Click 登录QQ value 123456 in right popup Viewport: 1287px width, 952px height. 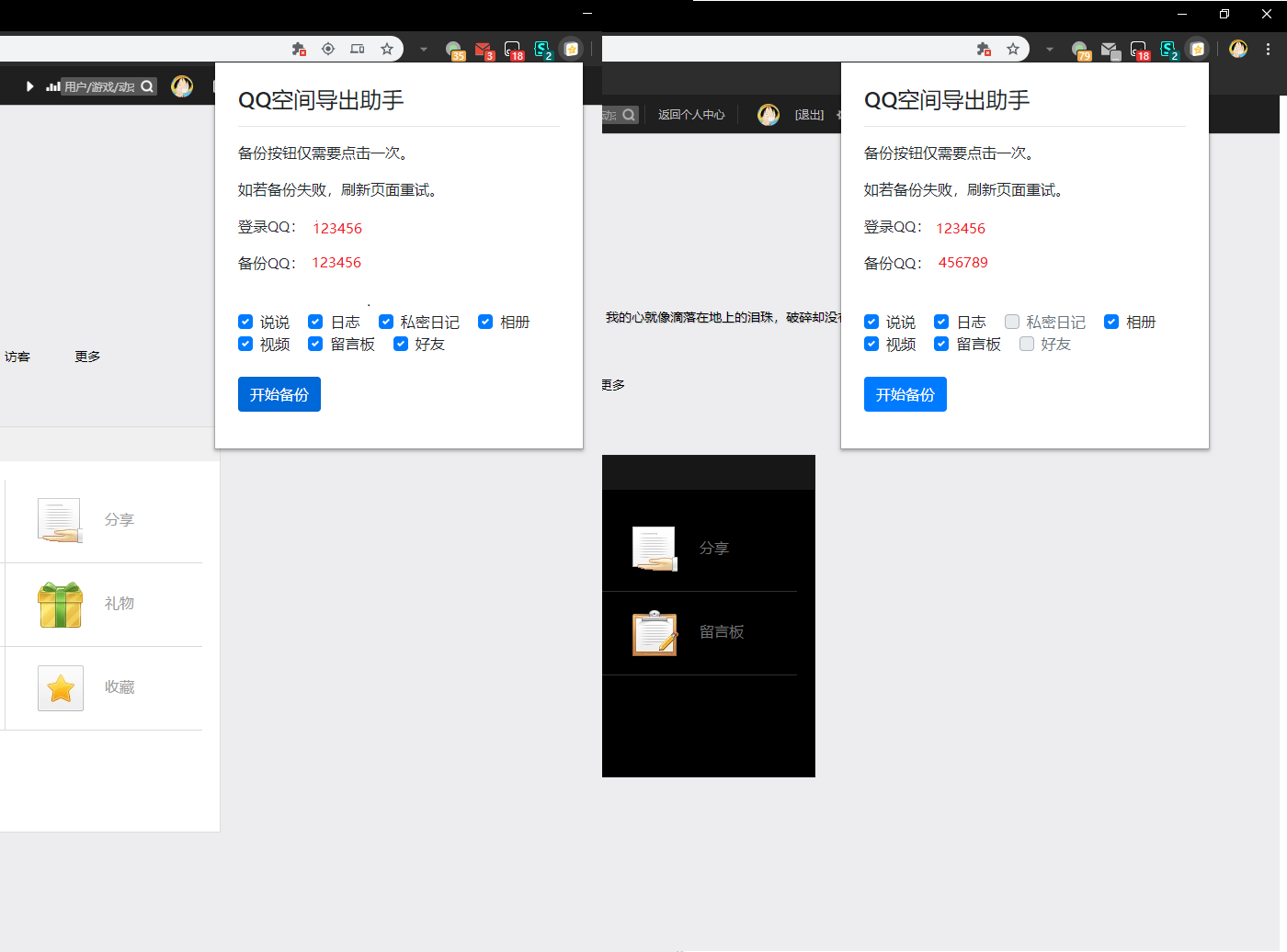(x=961, y=228)
